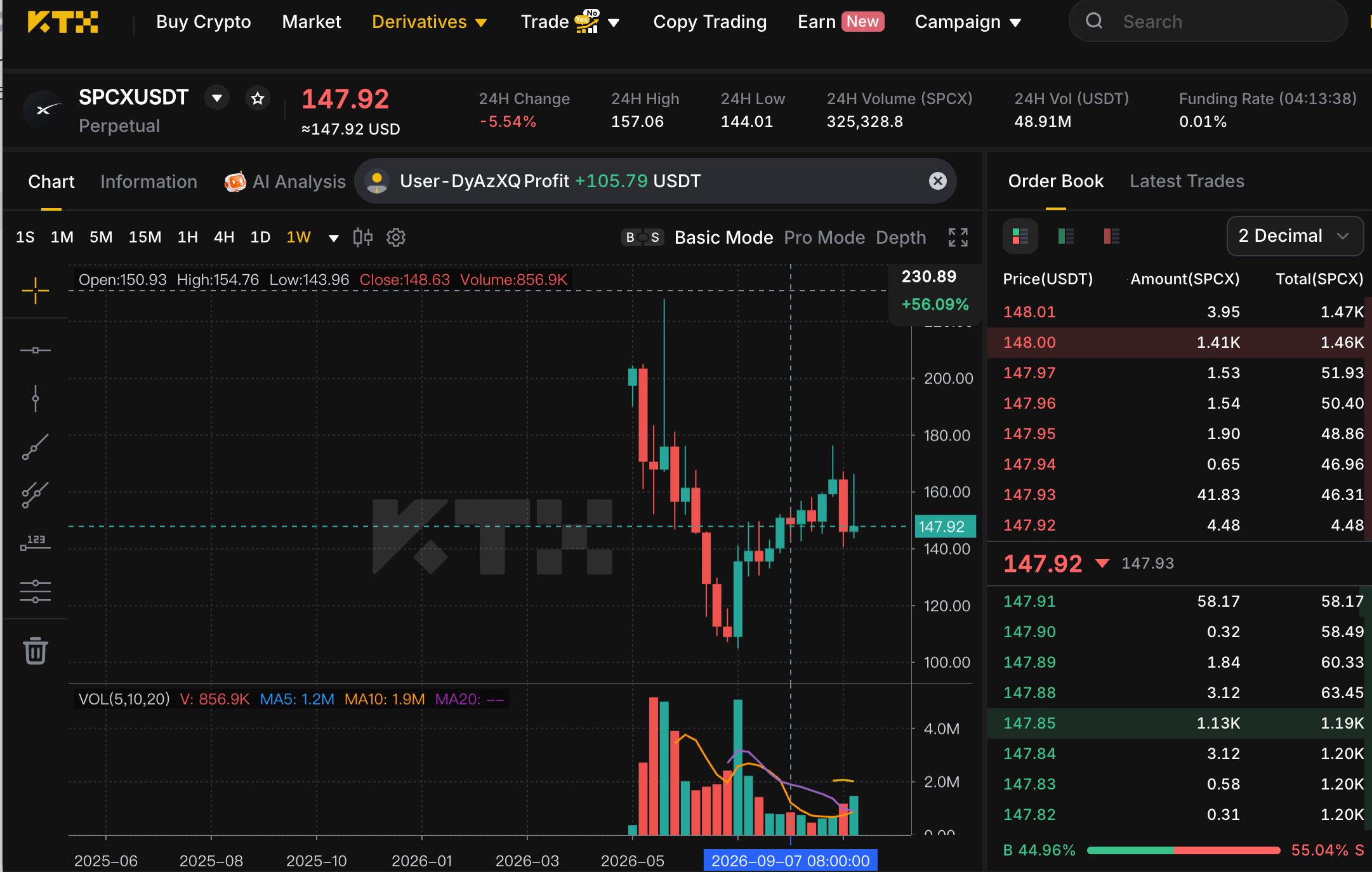The height and width of the screenshot is (872, 1372).
Task: Click the KTX logo
Action: point(62,22)
